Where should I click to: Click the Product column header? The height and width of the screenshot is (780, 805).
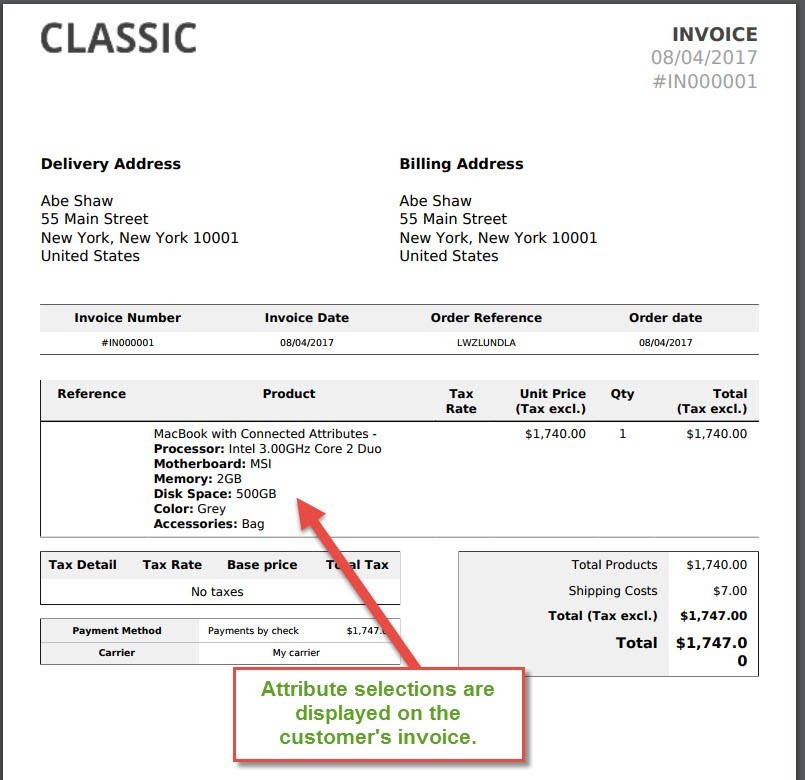[x=289, y=394]
